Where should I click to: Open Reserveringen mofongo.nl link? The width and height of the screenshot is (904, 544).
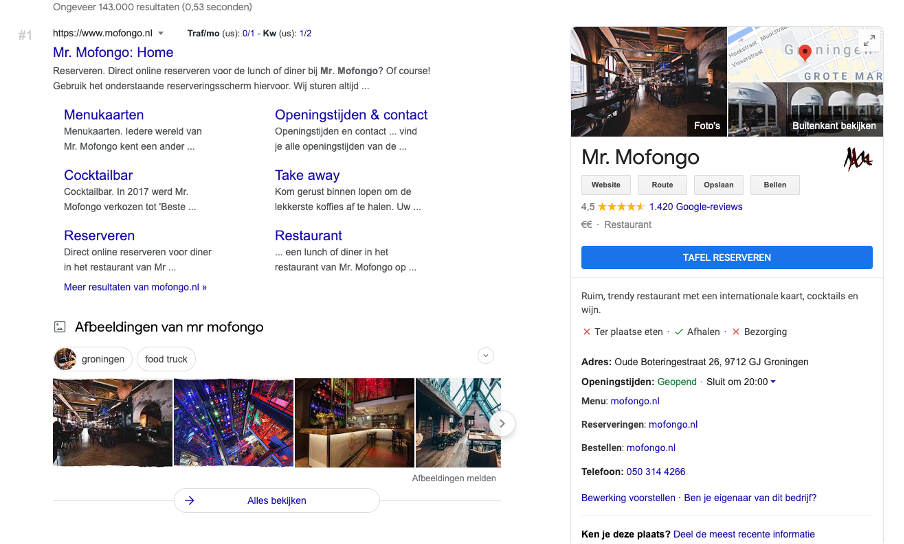tap(673, 425)
